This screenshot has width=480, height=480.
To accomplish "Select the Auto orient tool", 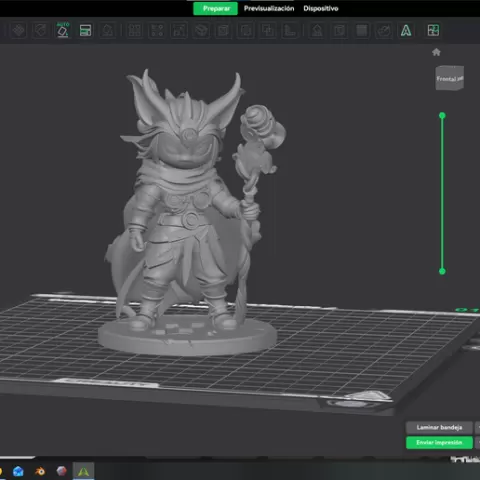I will click(63, 30).
